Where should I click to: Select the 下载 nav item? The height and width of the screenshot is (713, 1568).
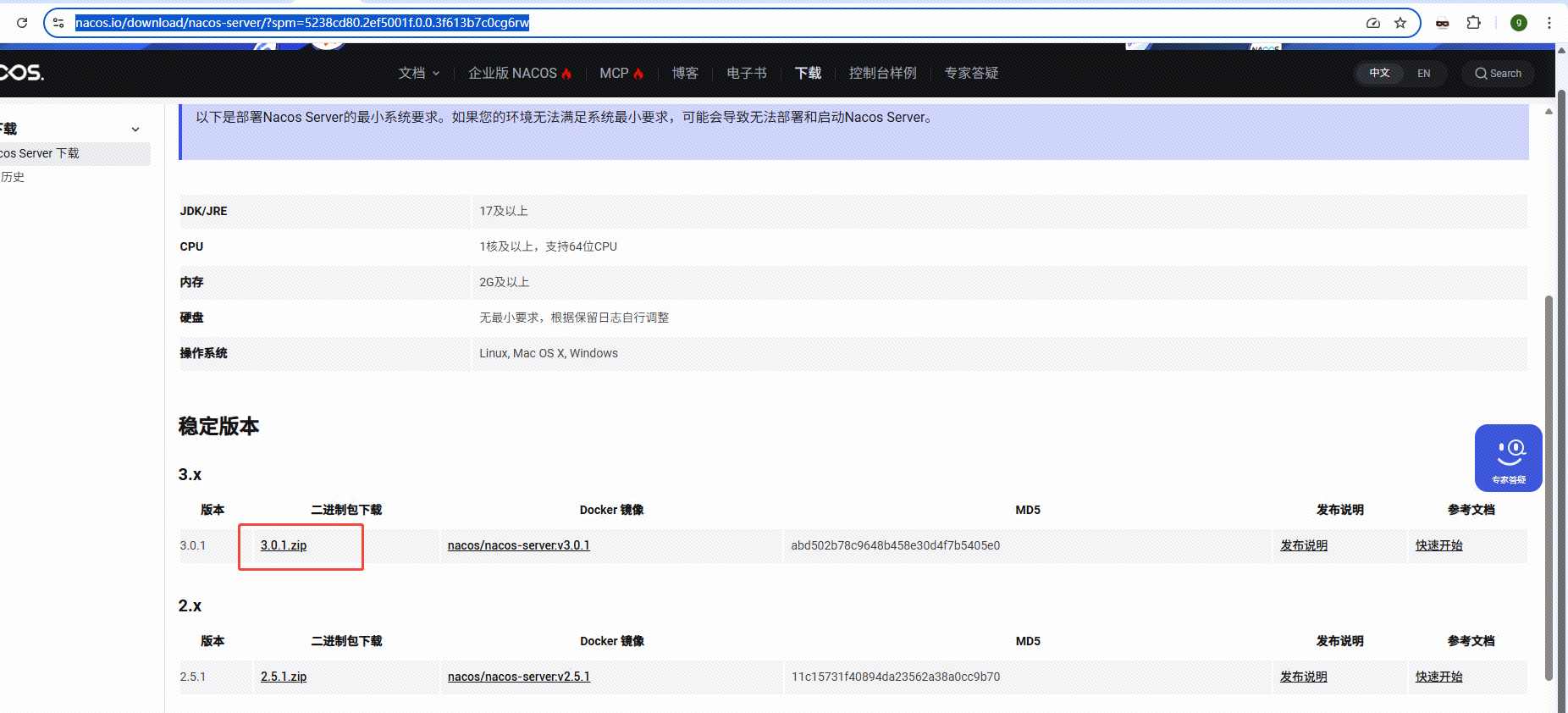809,74
